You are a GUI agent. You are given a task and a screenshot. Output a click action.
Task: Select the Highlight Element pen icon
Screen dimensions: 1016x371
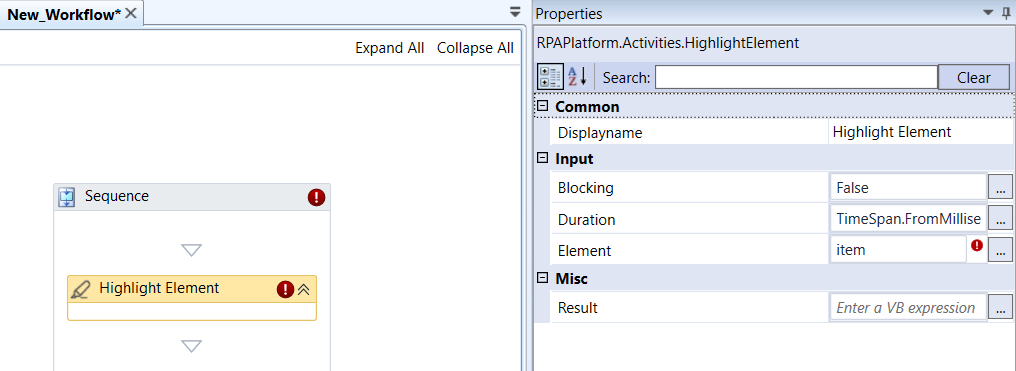coord(81,289)
